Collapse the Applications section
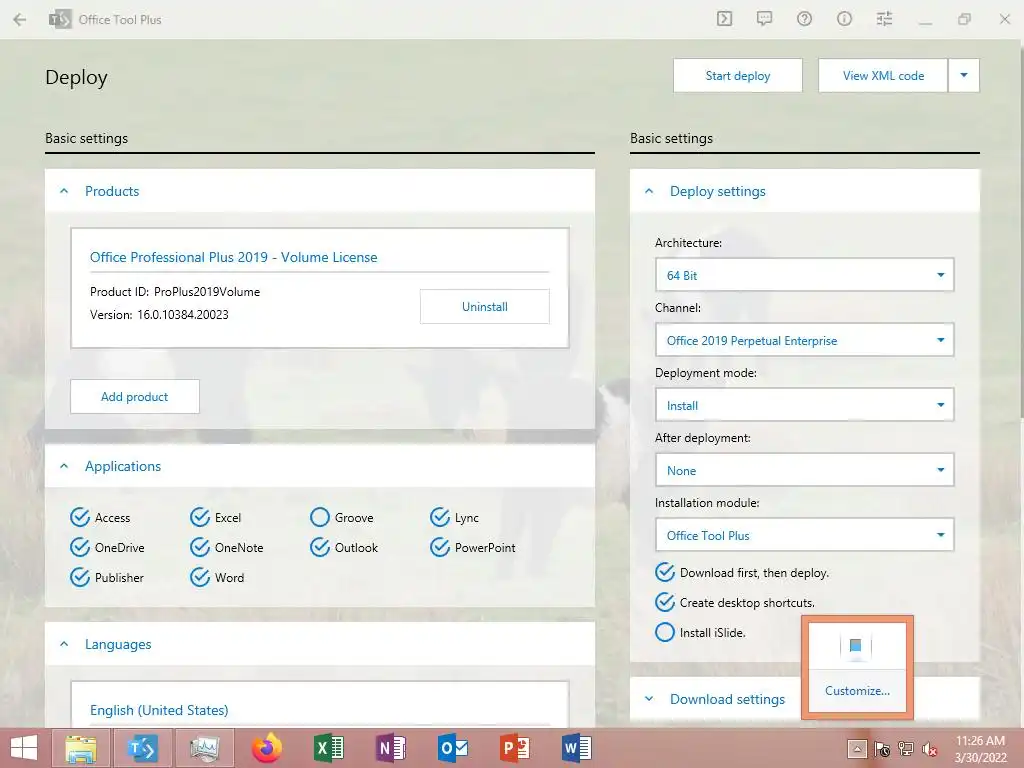The height and width of the screenshot is (768, 1024). point(64,466)
